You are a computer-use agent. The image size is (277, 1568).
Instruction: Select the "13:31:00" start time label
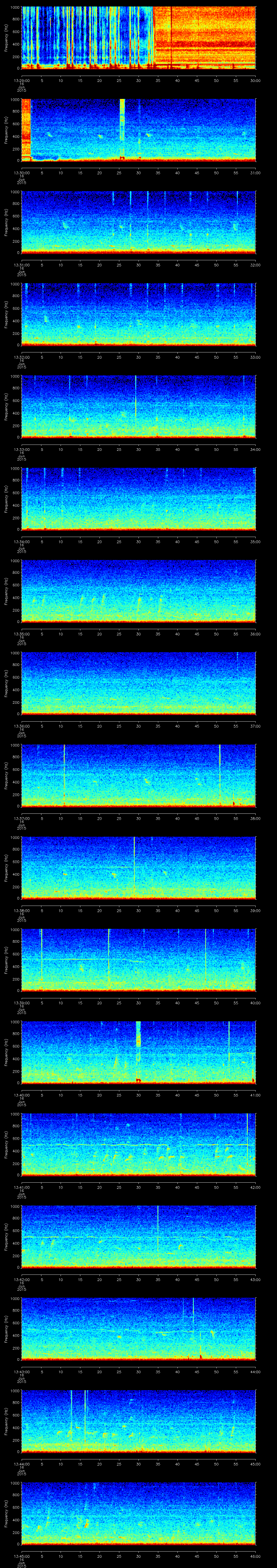point(22,265)
